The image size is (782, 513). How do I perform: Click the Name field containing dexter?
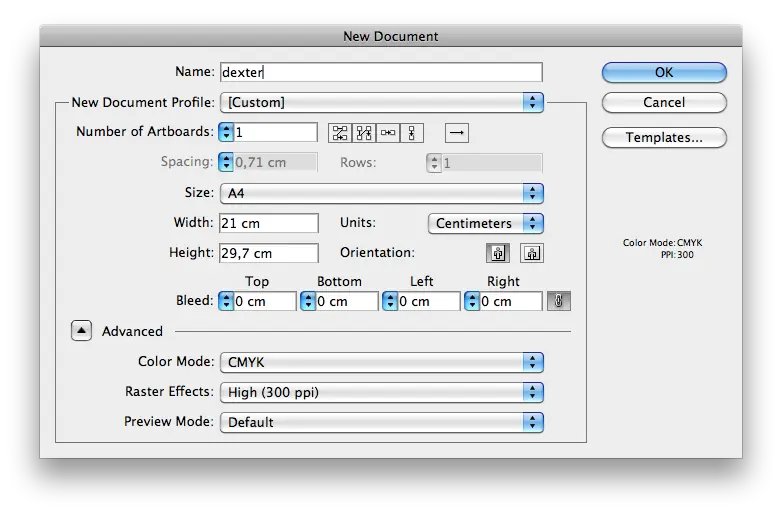[x=381, y=72]
